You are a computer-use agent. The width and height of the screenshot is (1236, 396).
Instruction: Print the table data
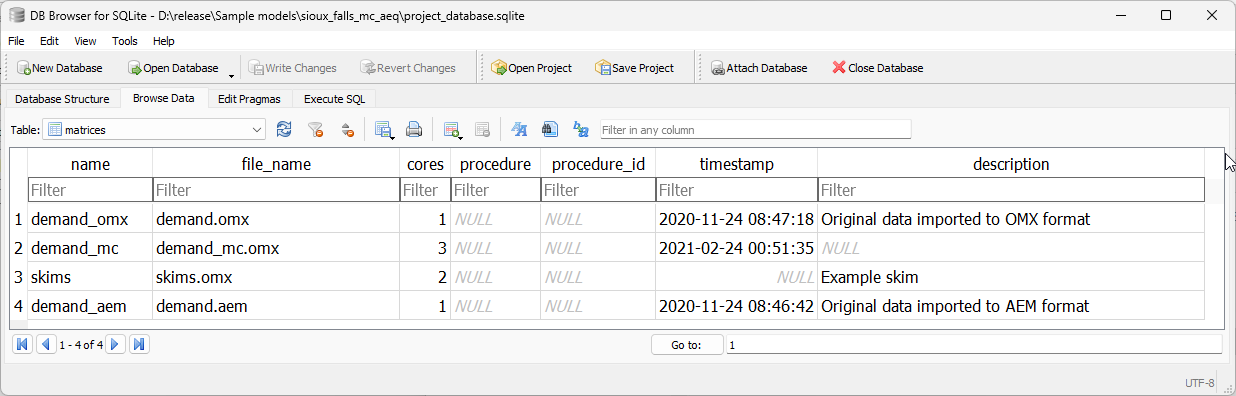pyautogui.click(x=413, y=129)
